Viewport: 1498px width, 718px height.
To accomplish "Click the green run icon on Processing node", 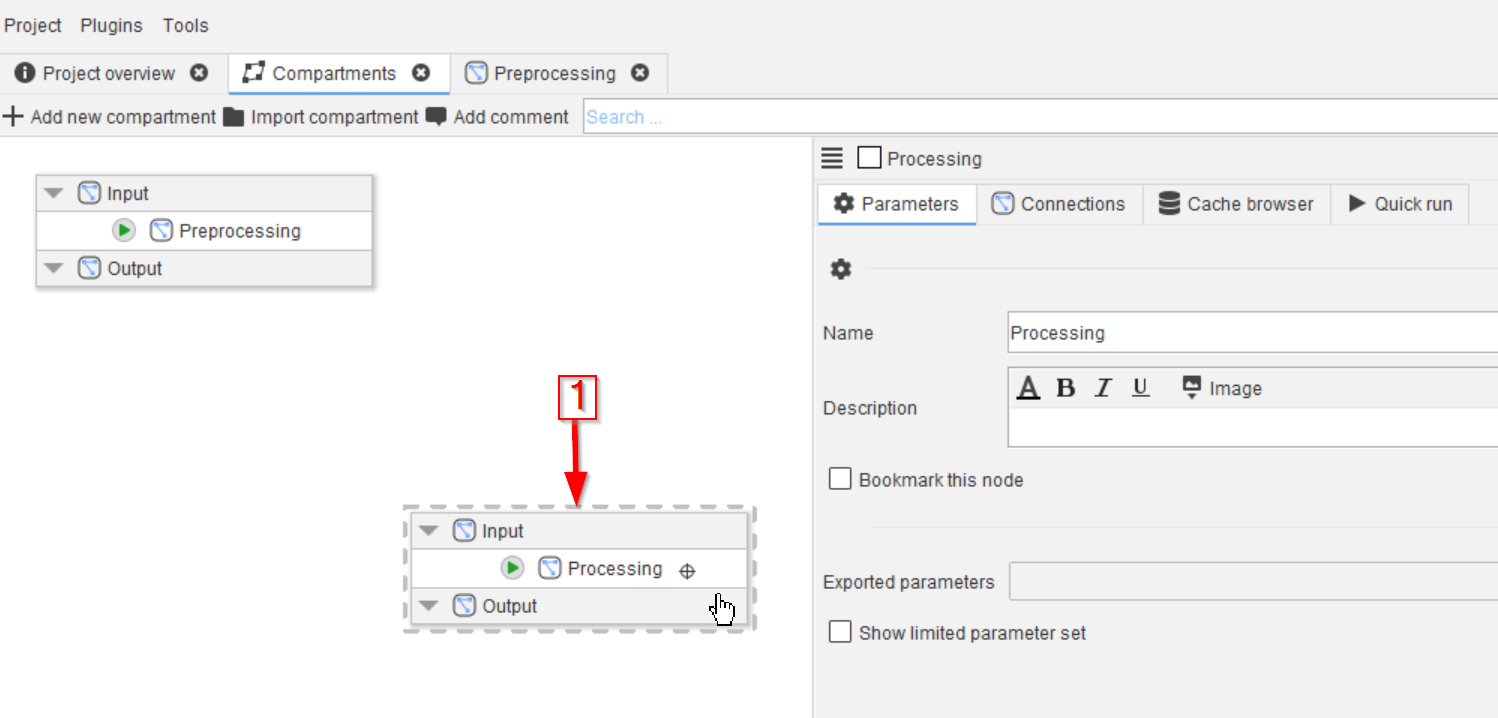I will coord(512,569).
